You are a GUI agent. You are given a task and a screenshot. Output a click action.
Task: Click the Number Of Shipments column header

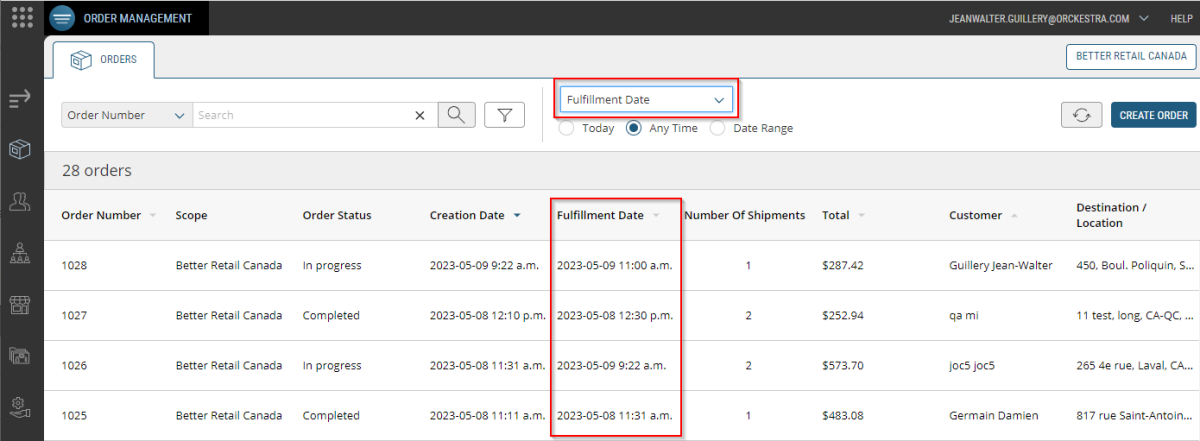click(744, 215)
